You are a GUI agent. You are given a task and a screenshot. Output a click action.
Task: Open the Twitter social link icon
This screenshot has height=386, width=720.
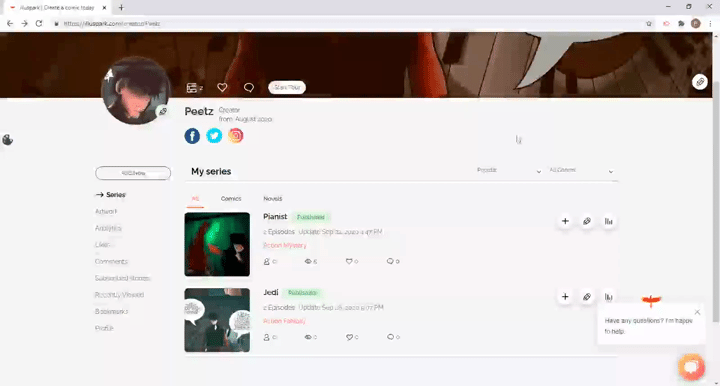[x=214, y=136]
